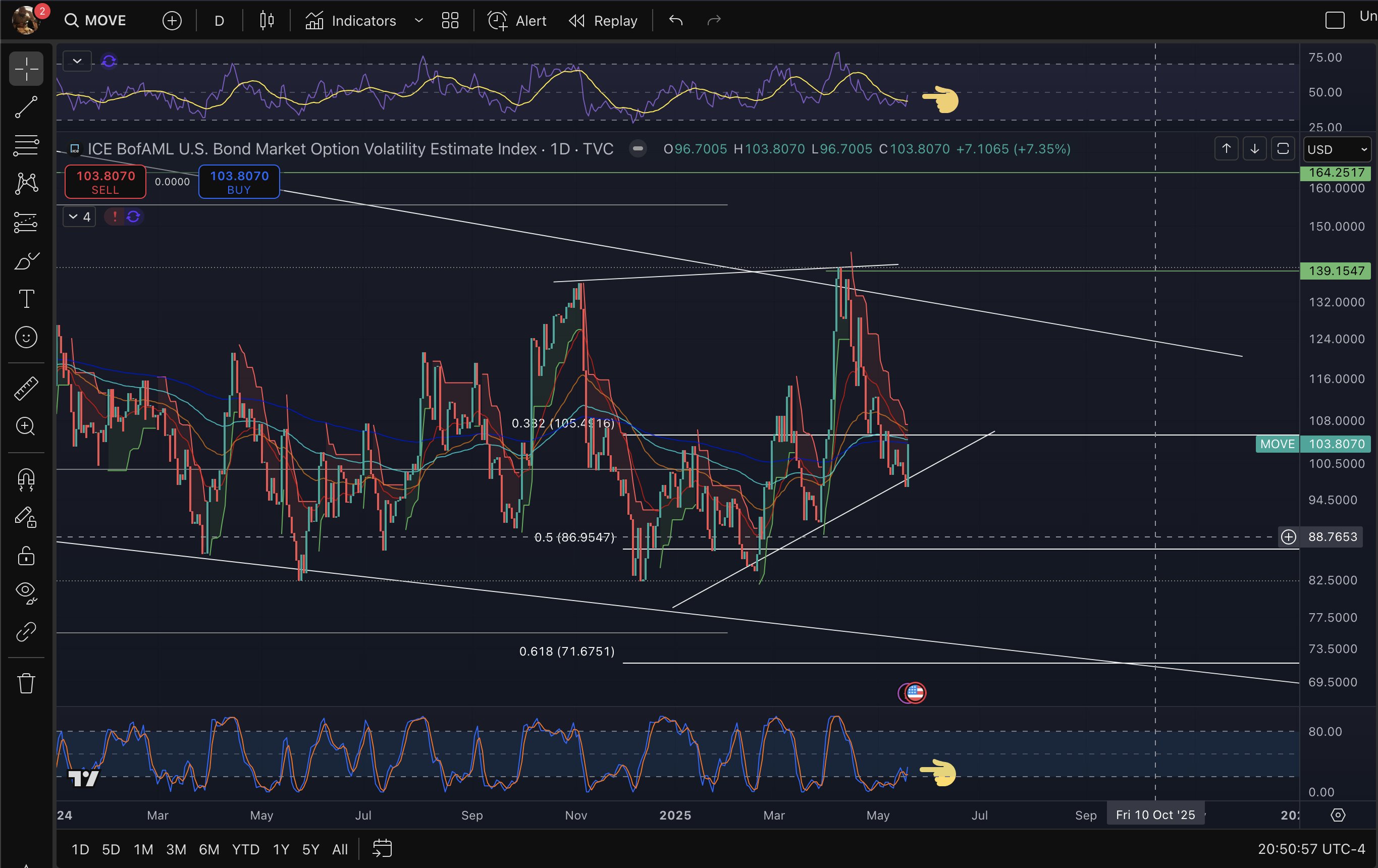The image size is (1378, 868).
Task: Select the text annotation tool
Action: click(26, 299)
